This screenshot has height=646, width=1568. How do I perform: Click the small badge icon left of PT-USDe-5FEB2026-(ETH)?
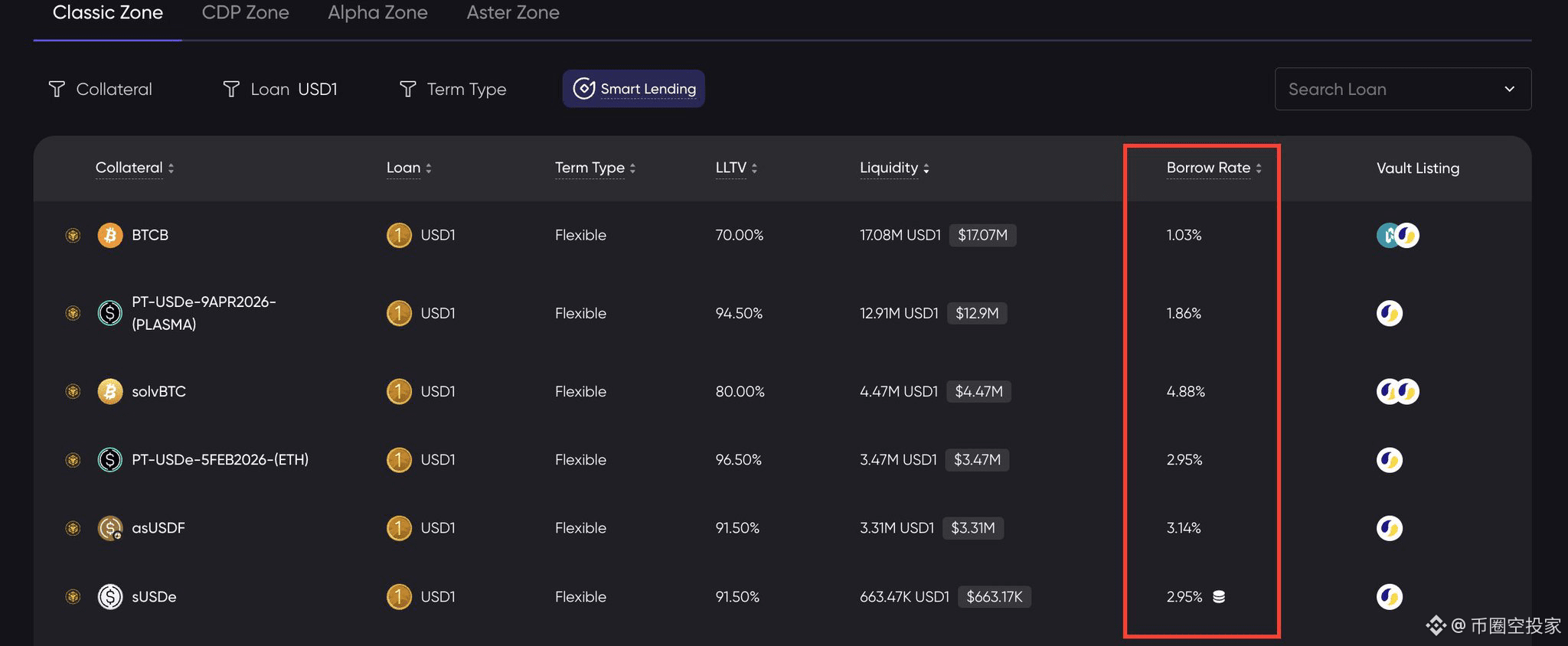click(73, 460)
